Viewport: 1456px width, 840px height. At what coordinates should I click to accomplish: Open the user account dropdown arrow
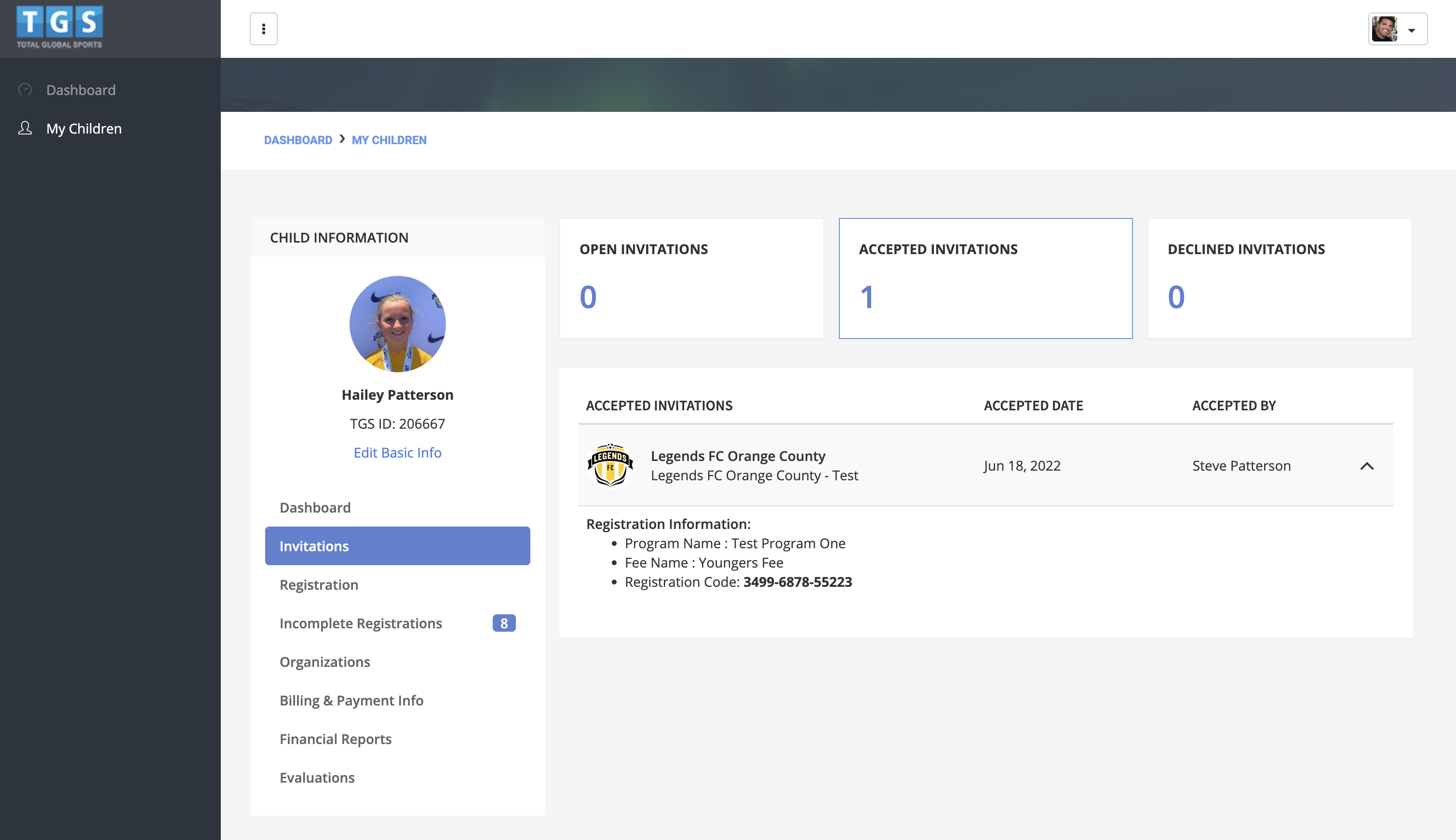click(1412, 30)
